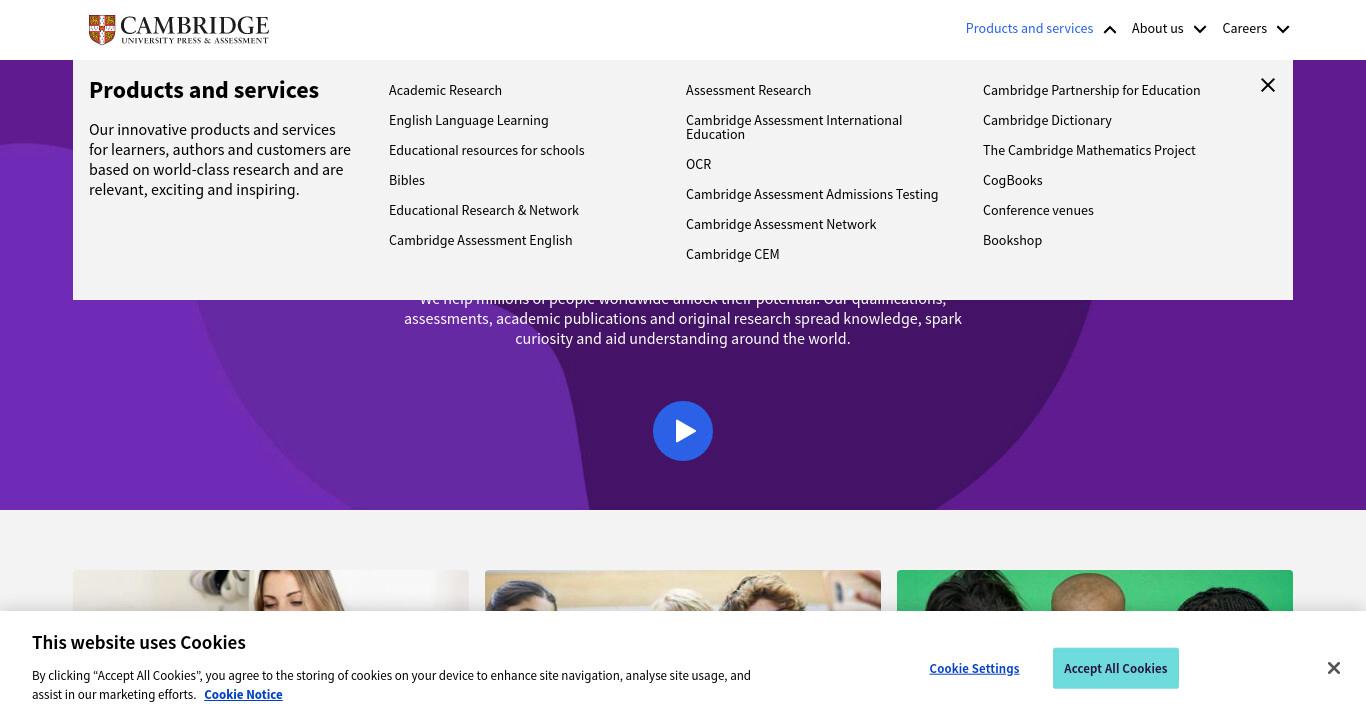Open The Cambridge Mathematics Project
The width and height of the screenshot is (1366, 728).
coord(1089,150)
